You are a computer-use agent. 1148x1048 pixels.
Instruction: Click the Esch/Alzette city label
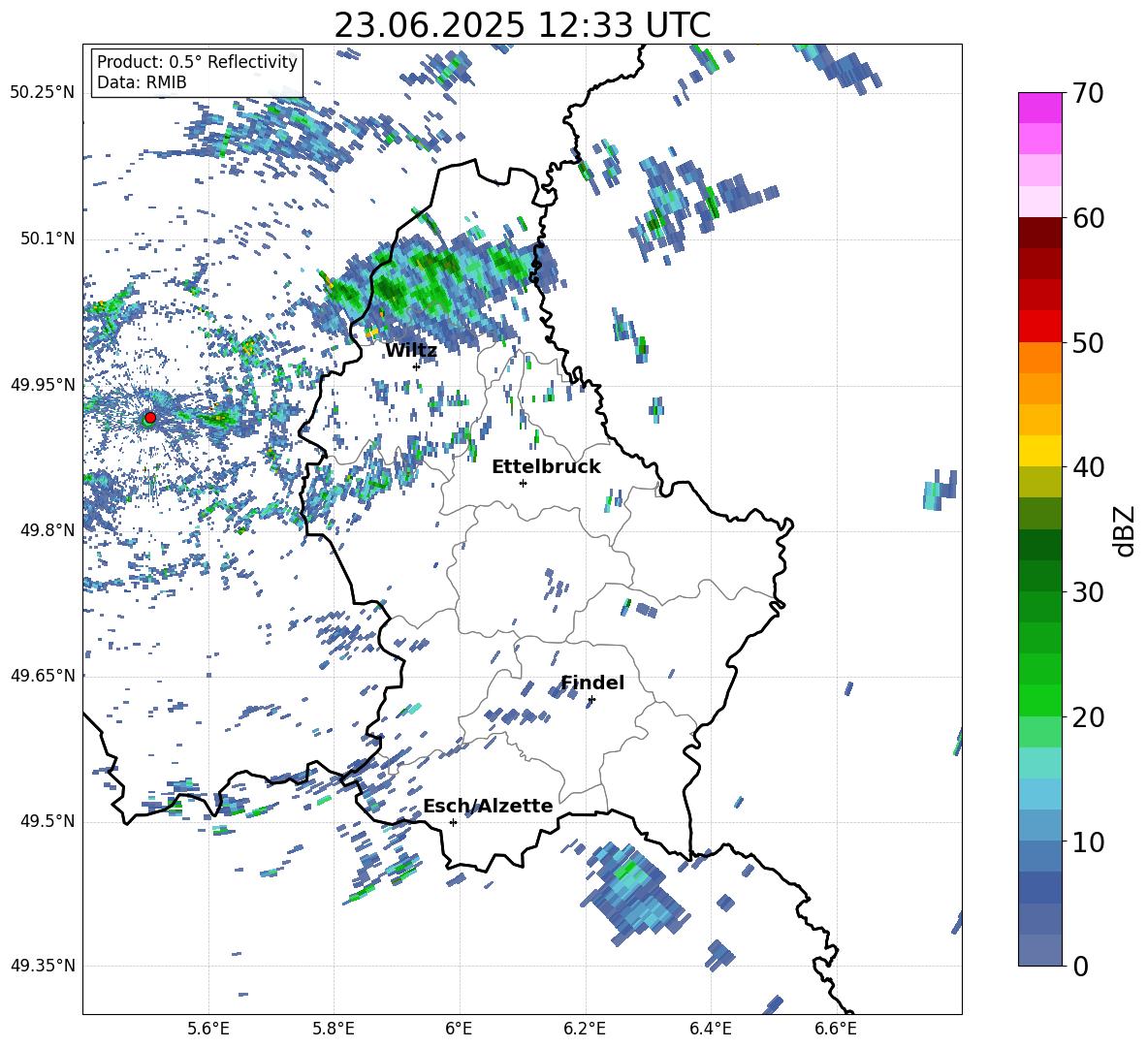coord(488,807)
